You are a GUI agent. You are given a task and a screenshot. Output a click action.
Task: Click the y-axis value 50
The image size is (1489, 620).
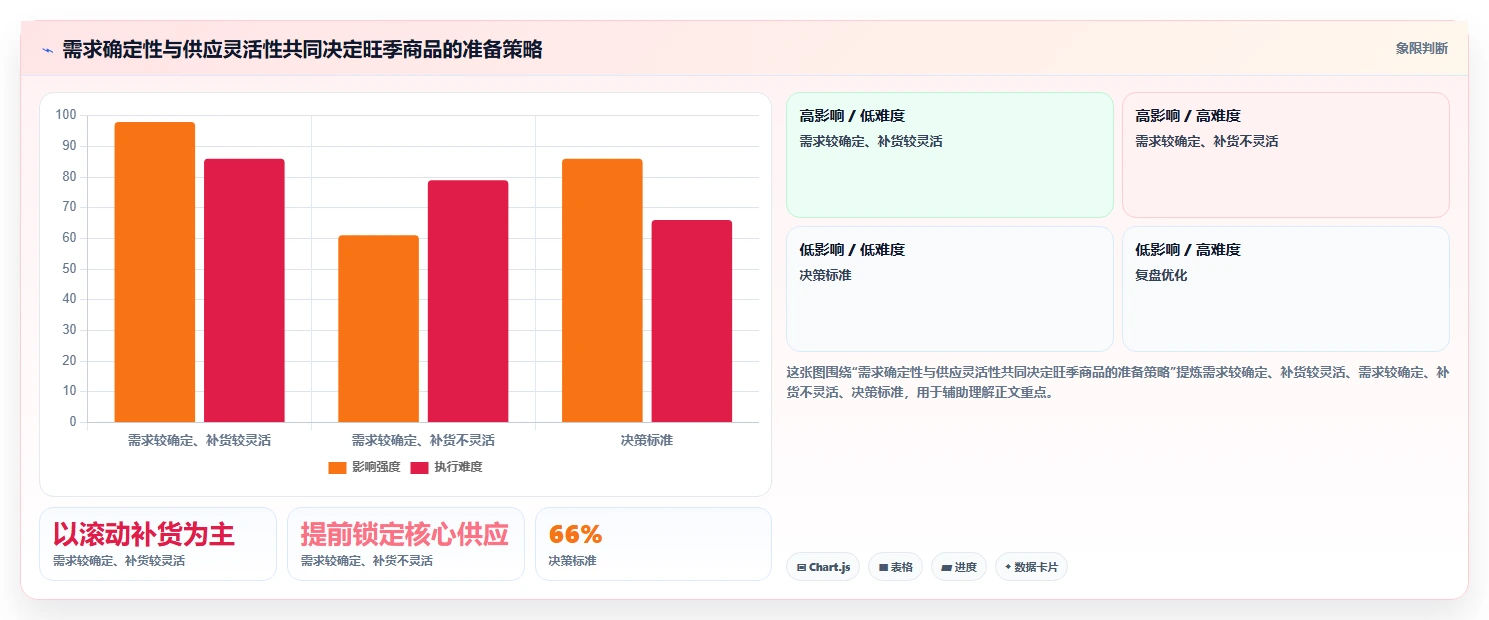pyautogui.click(x=69, y=269)
